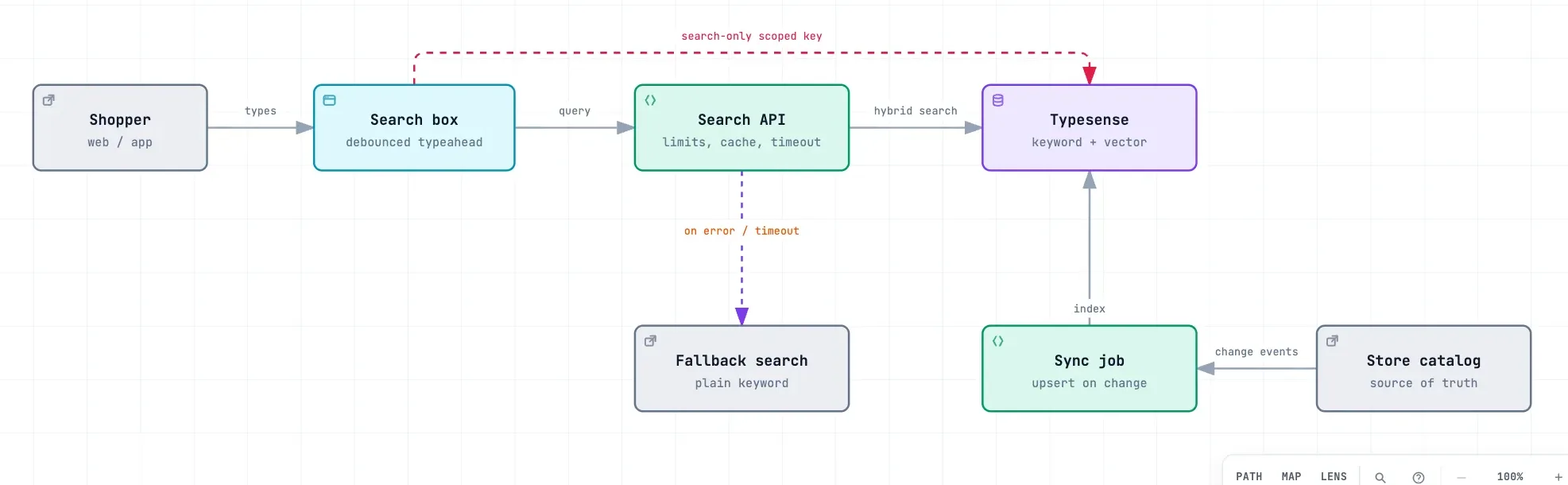The image size is (1568, 485).
Task: Select the Shopper node title
Action: pyautogui.click(x=120, y=120)
